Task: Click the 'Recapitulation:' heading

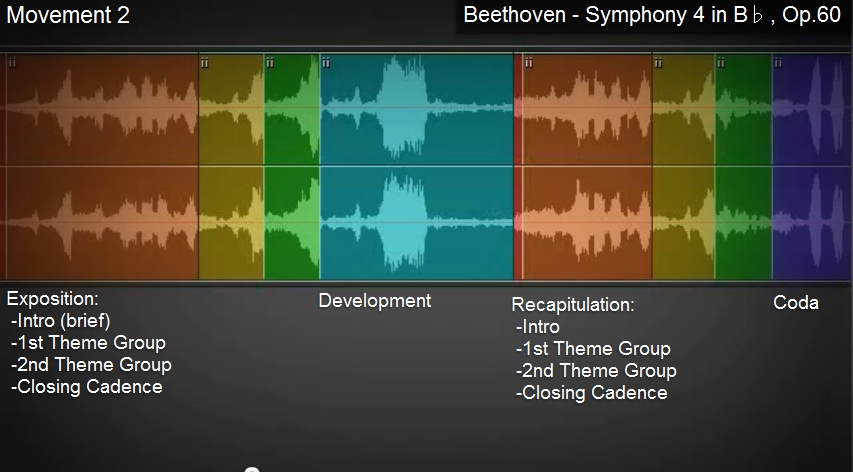Action: point(573,305)
